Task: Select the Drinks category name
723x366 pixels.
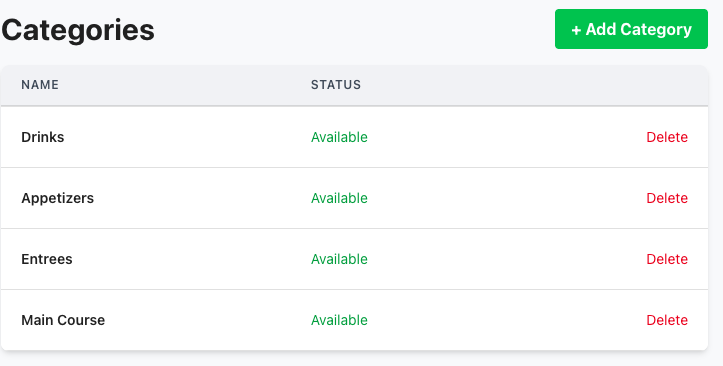Action: pos(42,137)
